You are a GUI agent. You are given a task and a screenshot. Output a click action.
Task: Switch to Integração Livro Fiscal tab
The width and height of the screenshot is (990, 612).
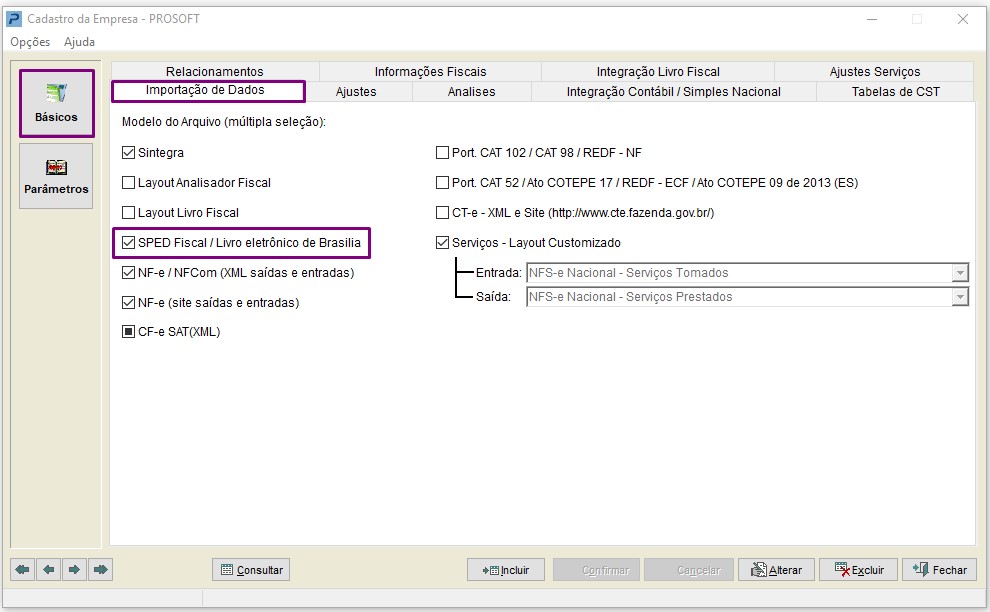coord(658,71)
